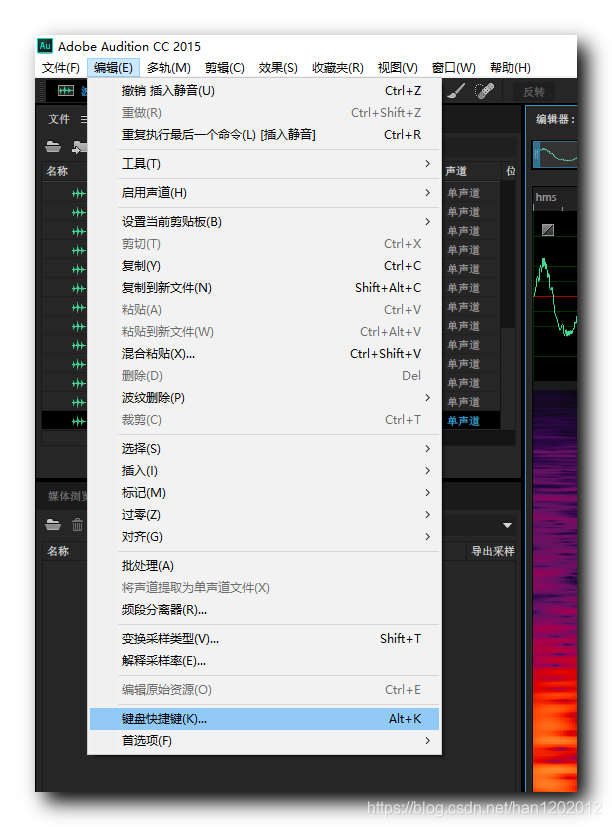The height and width of the screenshot is (827, 612).
Task: Select the first audio file waveform icon
Action: tap(79, 193)
